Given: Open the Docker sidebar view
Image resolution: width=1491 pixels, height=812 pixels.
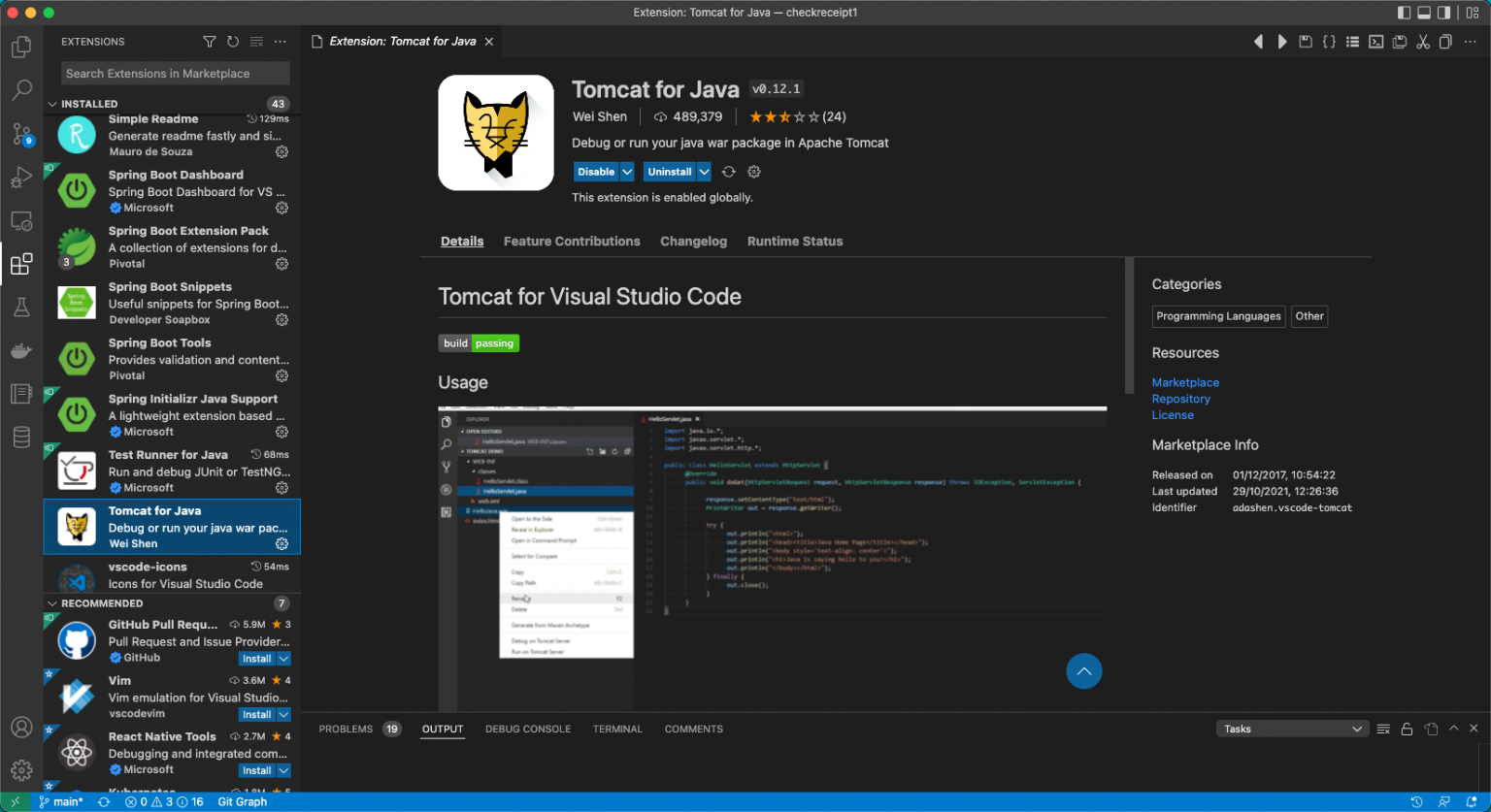Looking at the screenshot, I should 21,350.
